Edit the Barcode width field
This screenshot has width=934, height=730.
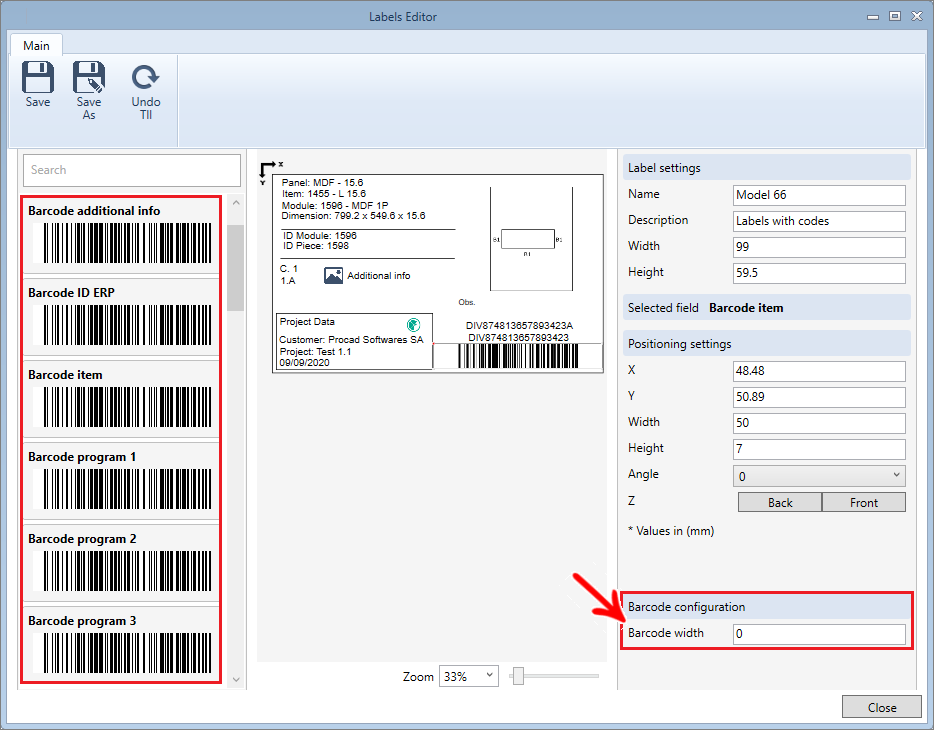[819, 634]
